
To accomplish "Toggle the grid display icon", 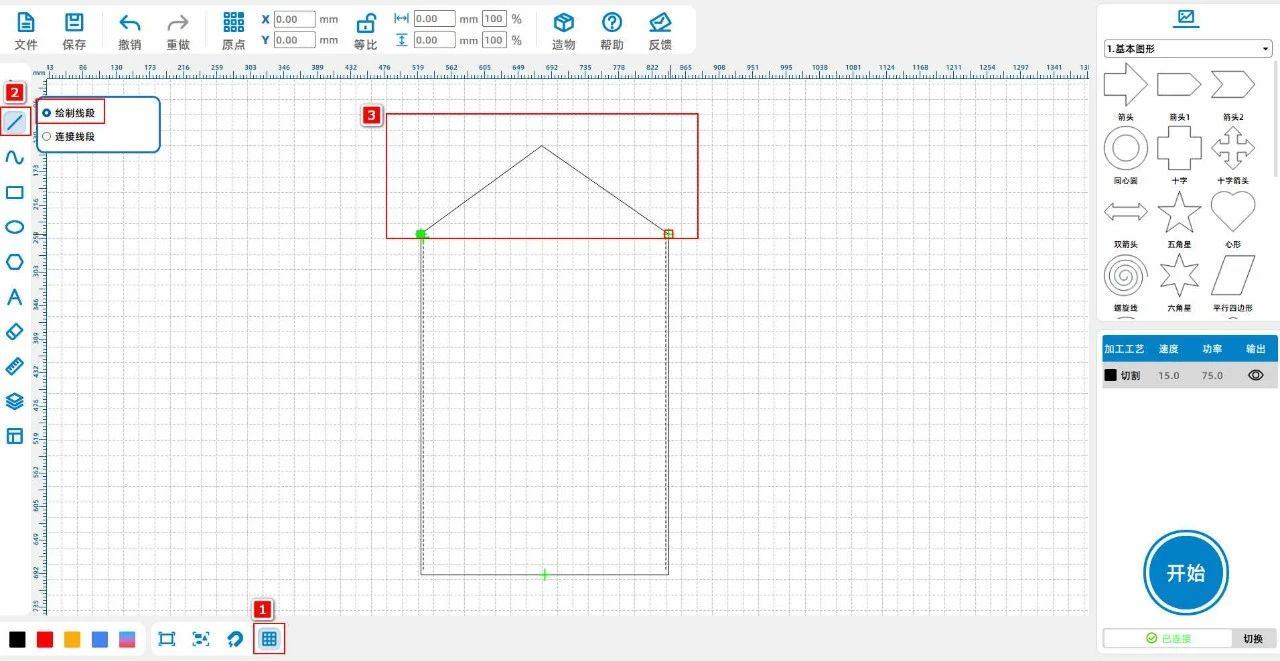I will click(269, 639).
